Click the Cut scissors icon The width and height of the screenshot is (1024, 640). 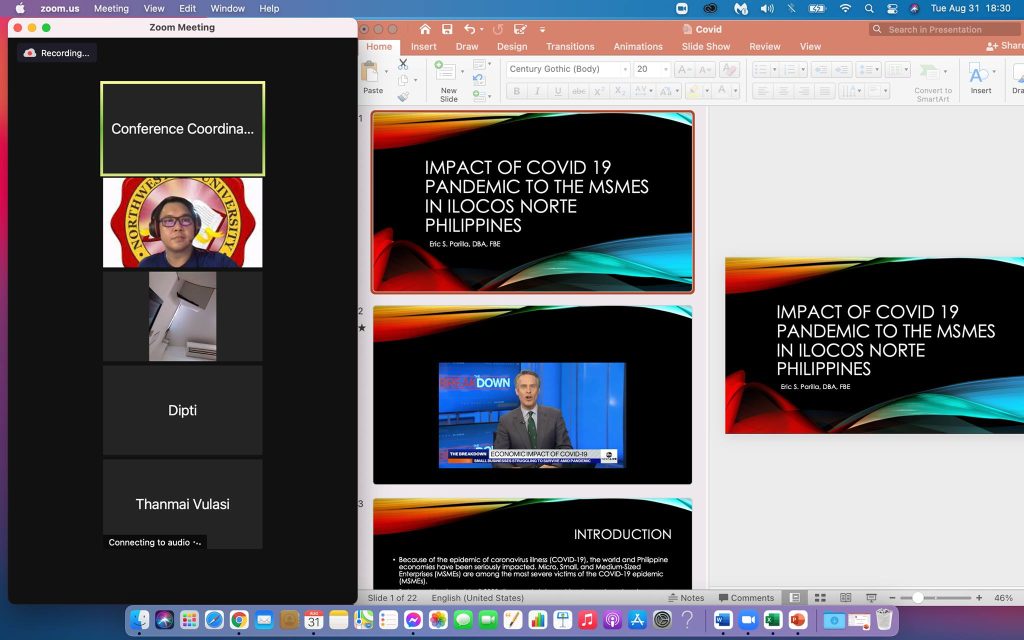click(x=403, y=65)
